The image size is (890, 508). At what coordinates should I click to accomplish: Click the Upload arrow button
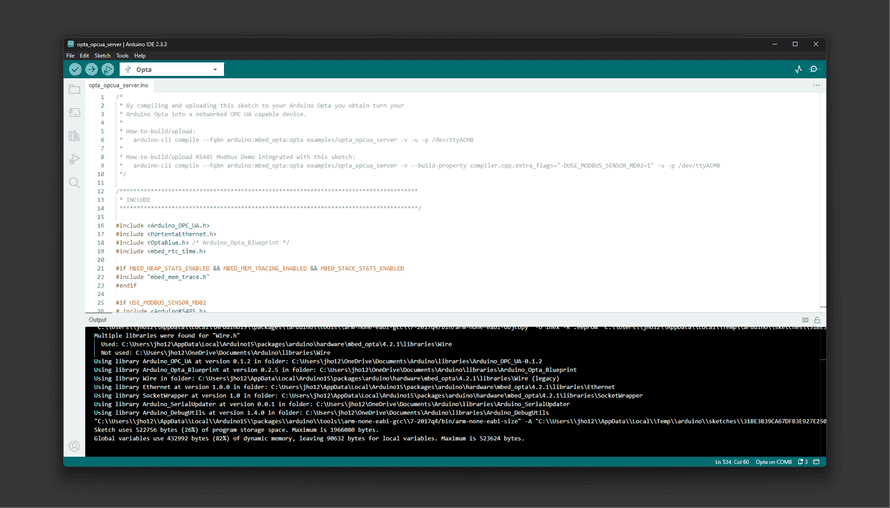coord(91,69)
